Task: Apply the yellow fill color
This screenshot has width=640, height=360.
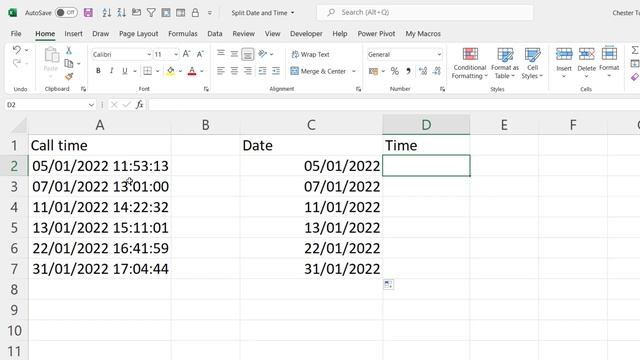Action: 171,71
